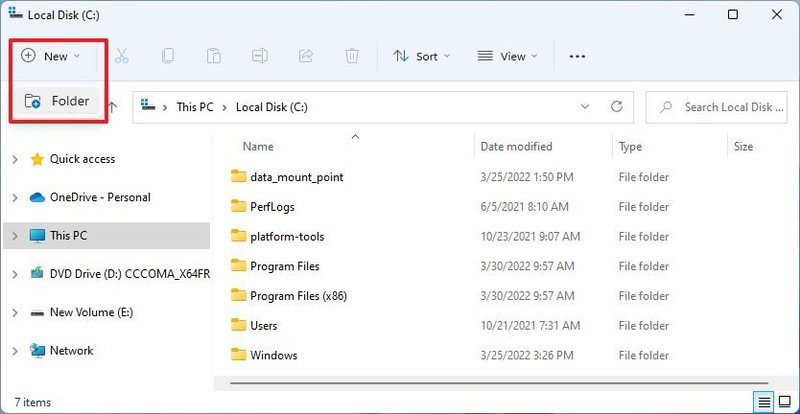This screenshot has height=414, width=800.
Task: Switch to large thumbnails view icon
Action: click(784, 402)
